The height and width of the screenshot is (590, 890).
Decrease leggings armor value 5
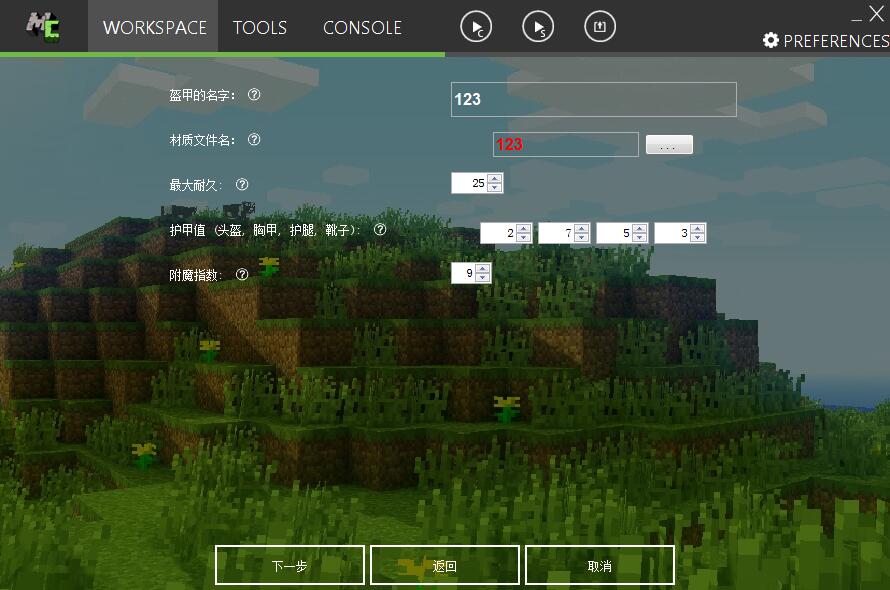point(640,237)
